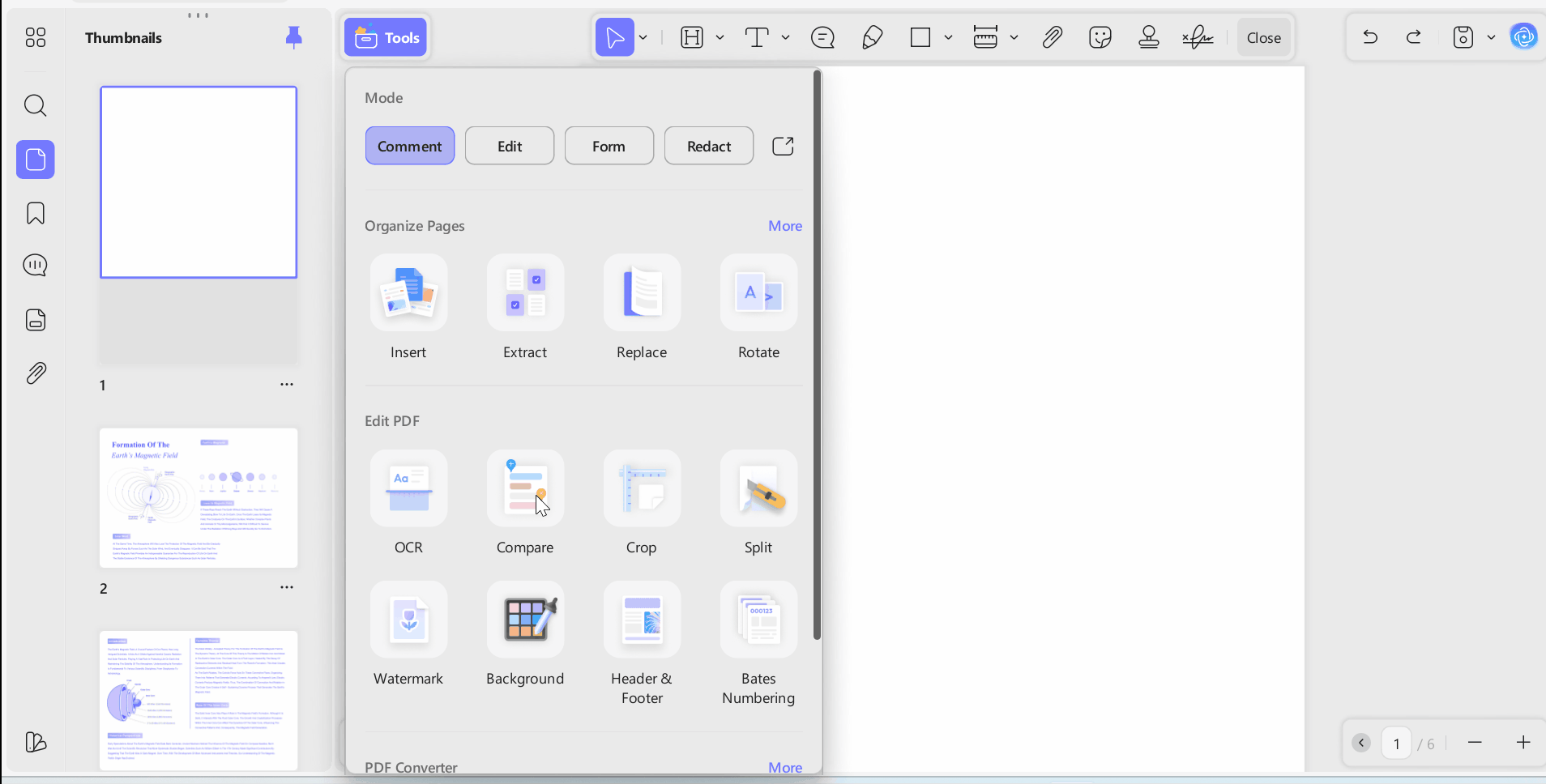Expand the selection tool dropdown arrow

point(643,37)
